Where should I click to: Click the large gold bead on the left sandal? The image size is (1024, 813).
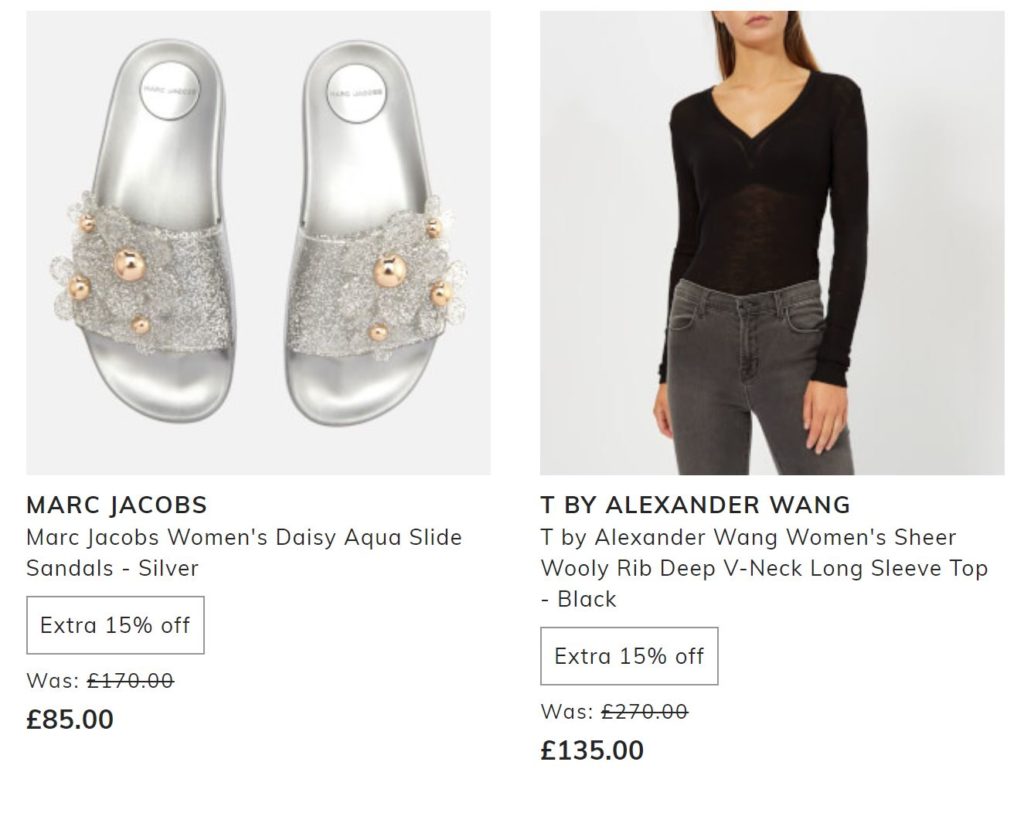tap(129, 264)
